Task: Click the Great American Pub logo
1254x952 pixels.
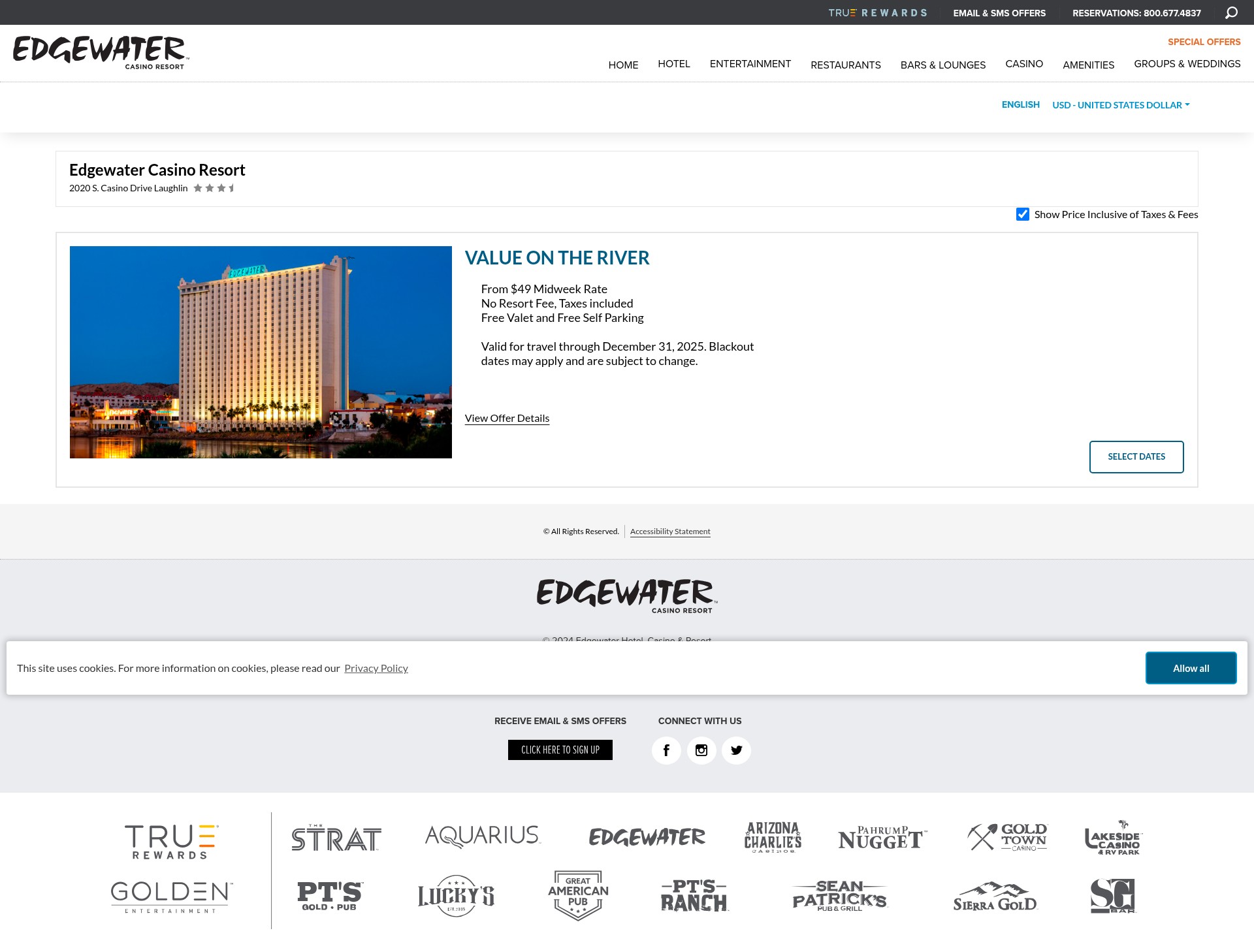Action: (x=578, y=895)
